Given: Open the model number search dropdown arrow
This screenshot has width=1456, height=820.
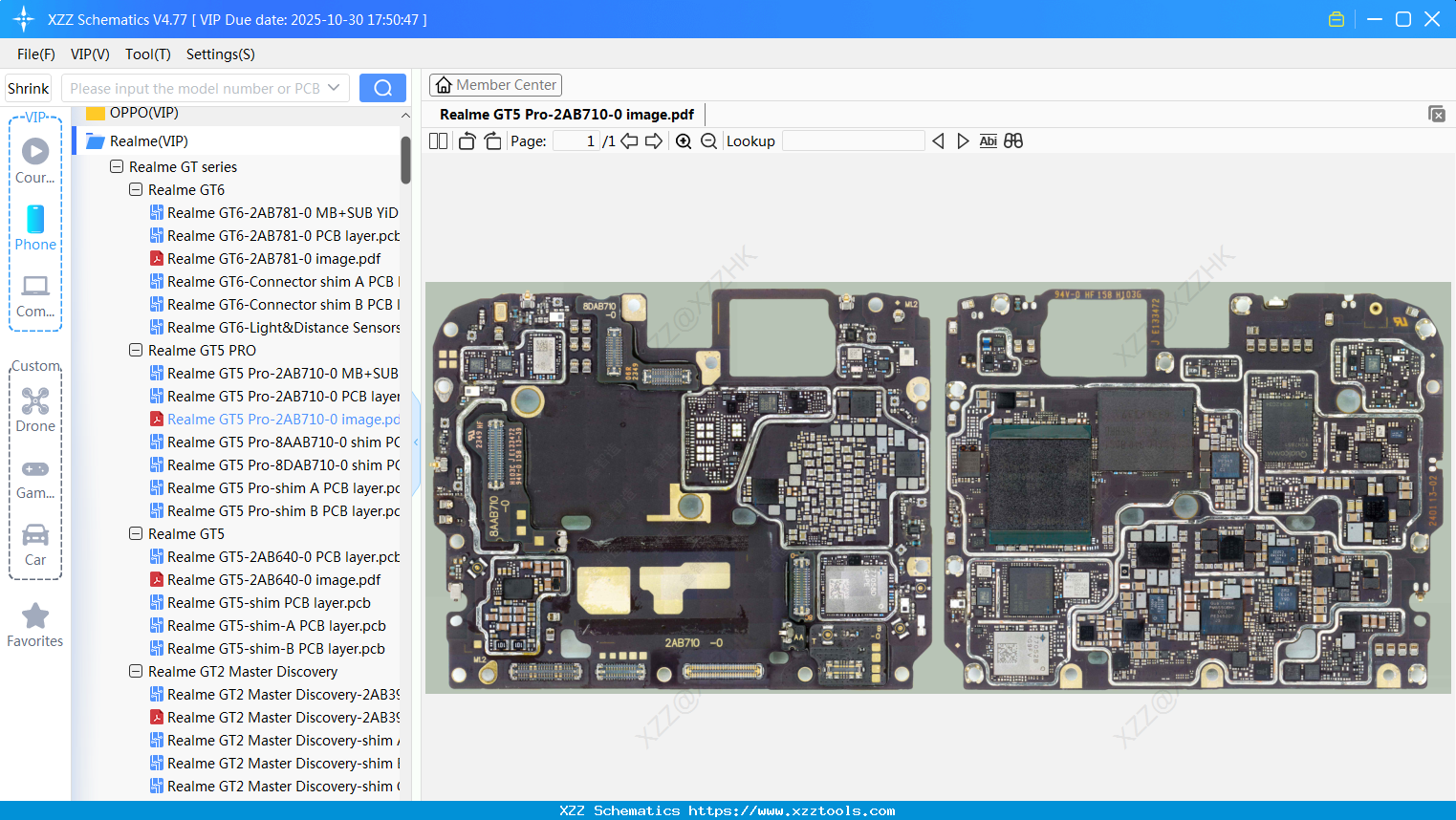Looking at the screenshot, I should (334, 88).
